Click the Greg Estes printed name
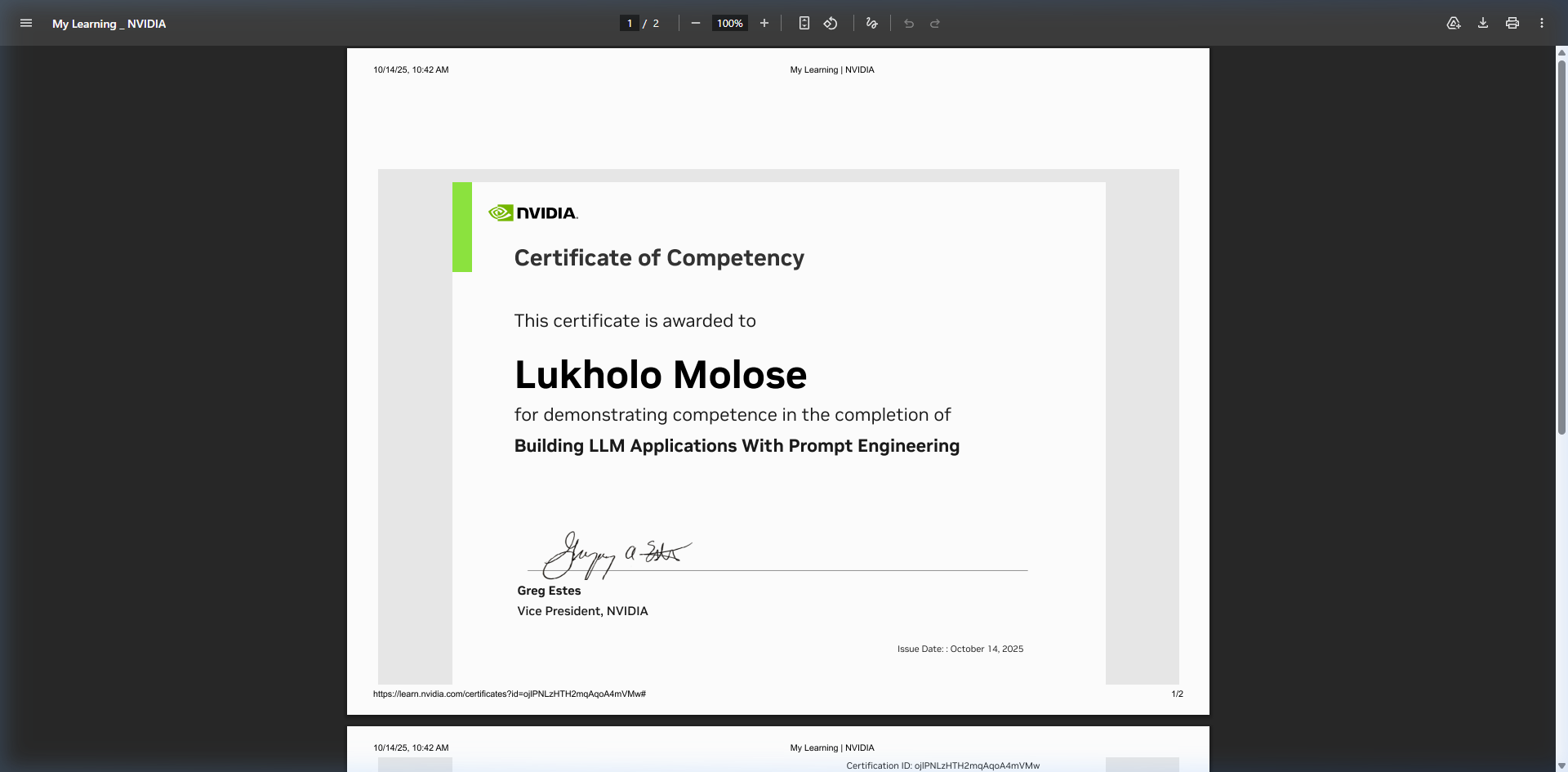 coord(549,591)
